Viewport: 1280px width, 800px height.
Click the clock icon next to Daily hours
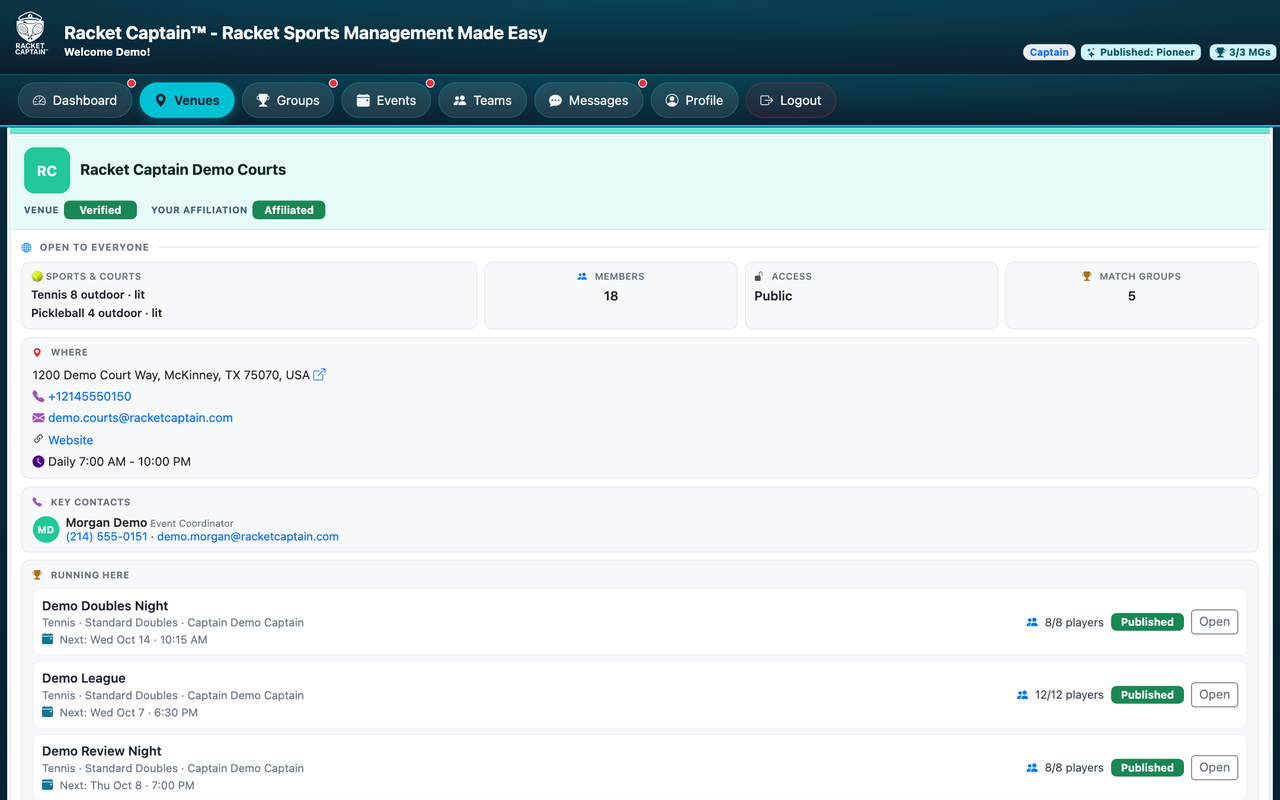pos(39,462)
